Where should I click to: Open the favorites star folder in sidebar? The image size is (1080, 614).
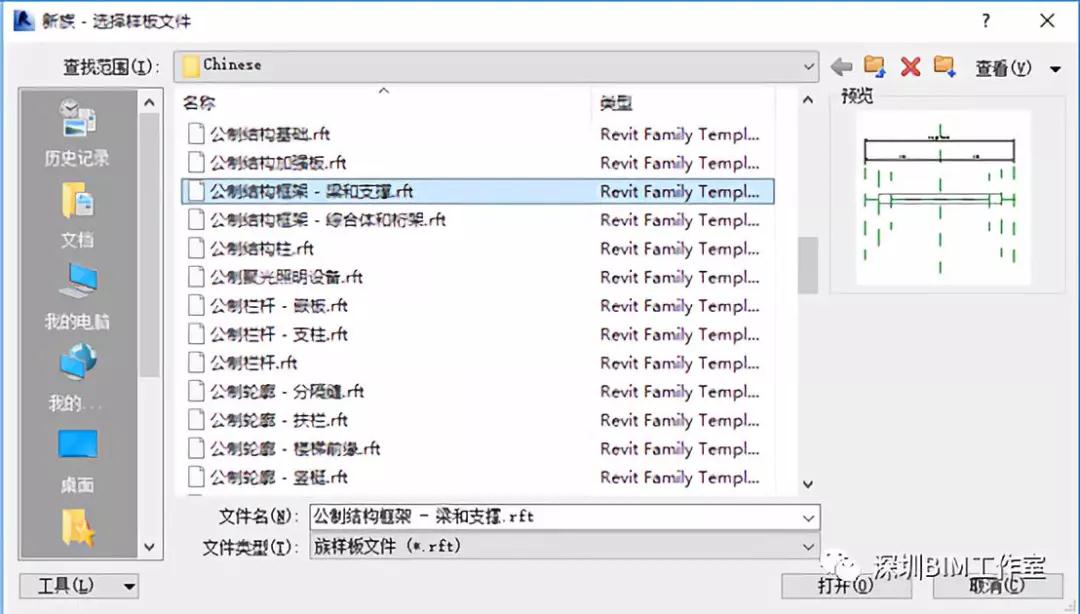tap(77, 528)
